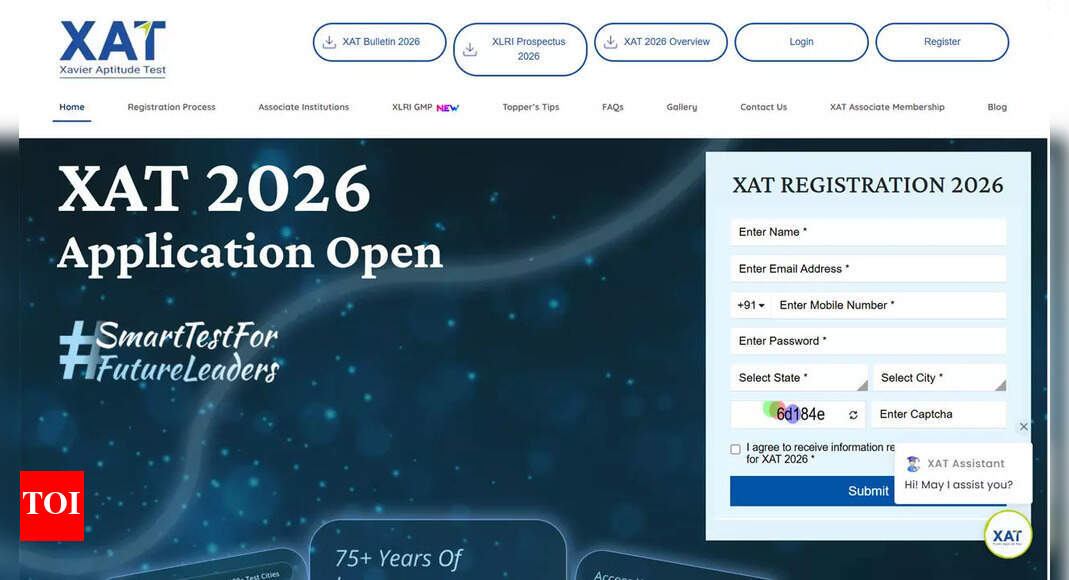1069x580 pixels.
Task: Close the XAT Assistant chat popup
Action: tap(1023, 427)
